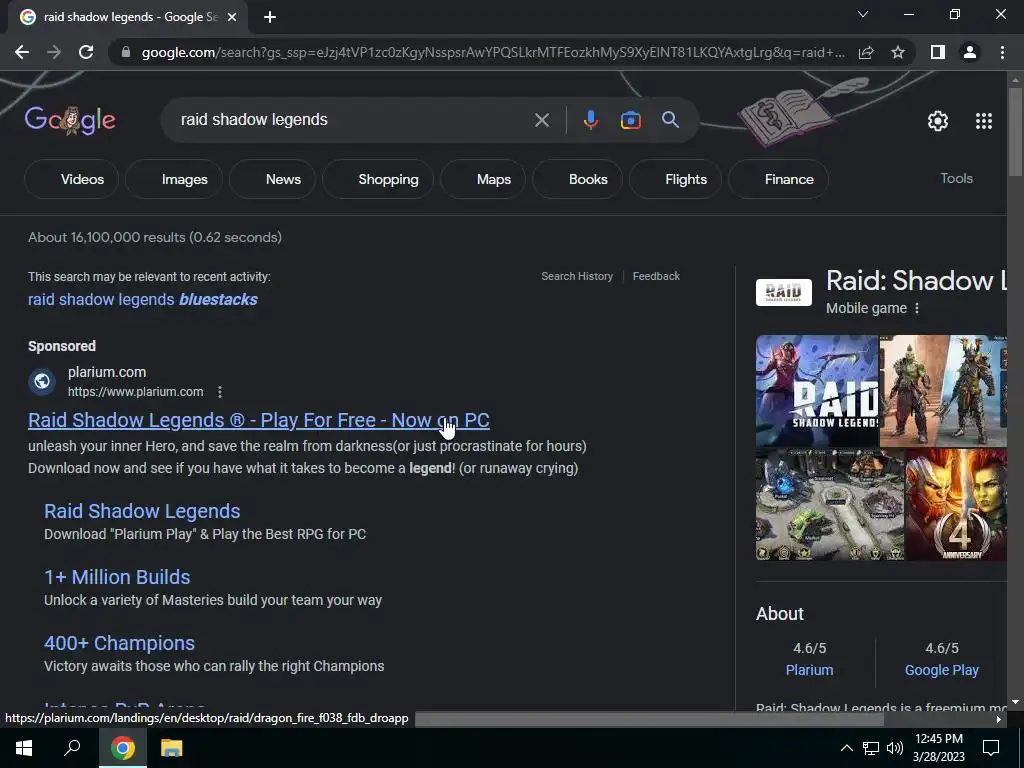The height and width of the screenshot is (768, 1024).
Task: Clear the search box with X
Action: pos(541,120)
